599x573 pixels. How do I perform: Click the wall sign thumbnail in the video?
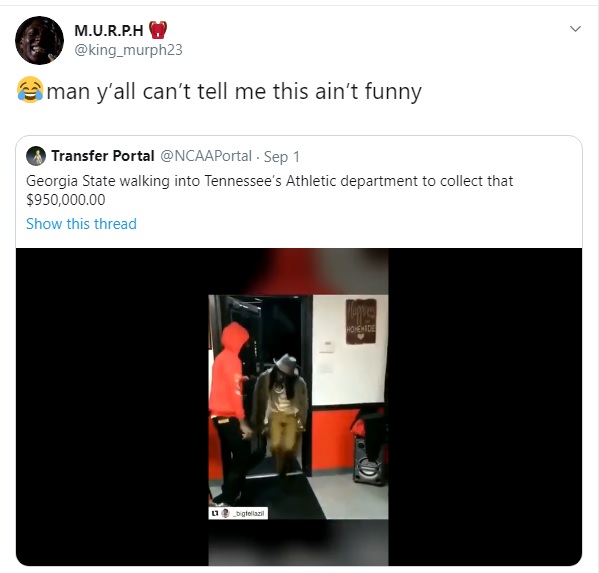coord(361,322)
